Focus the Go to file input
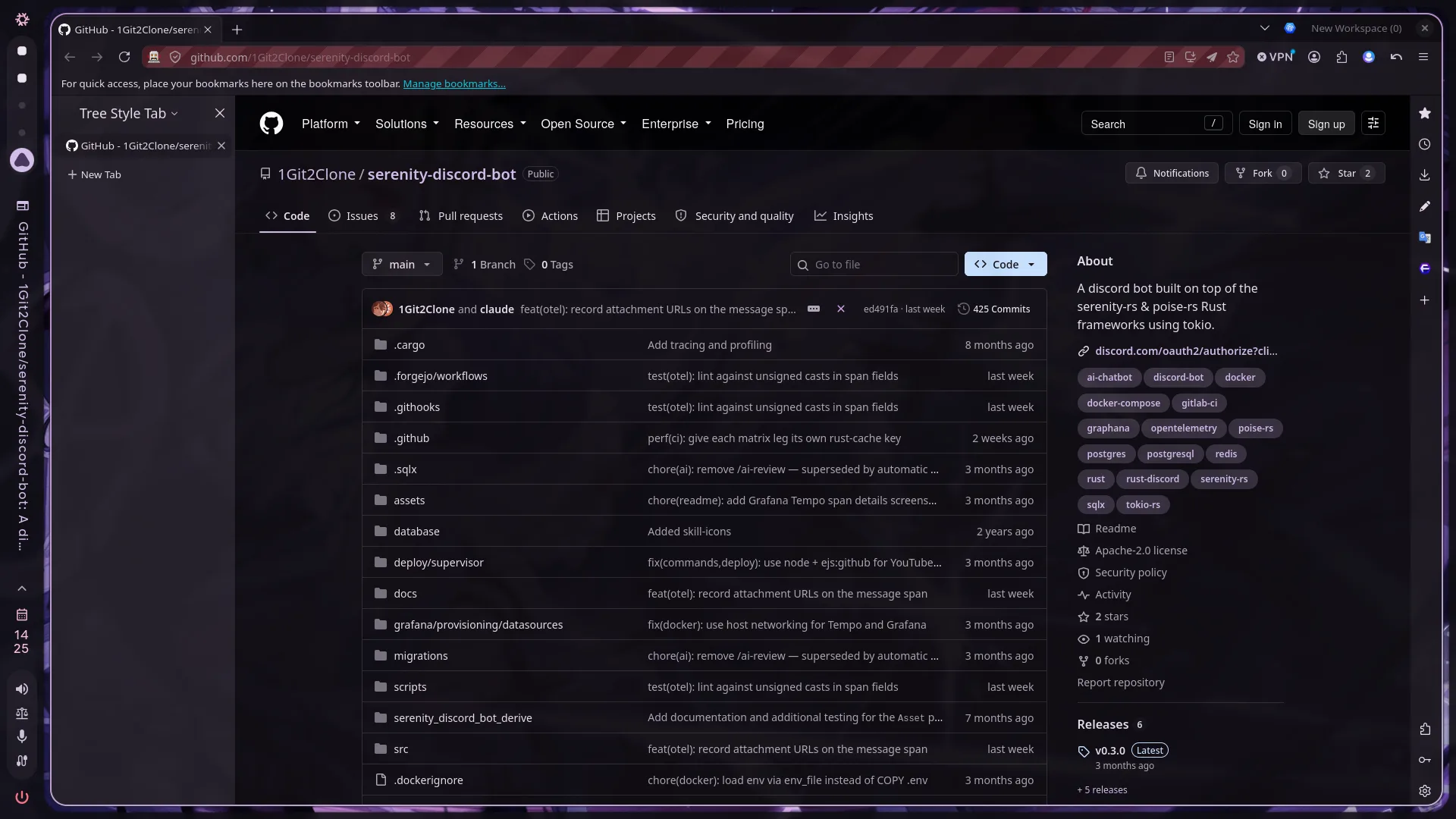 [x=874, y=264]
